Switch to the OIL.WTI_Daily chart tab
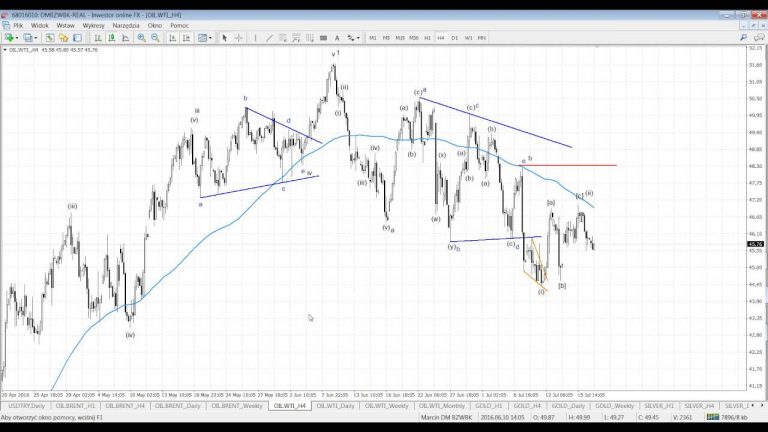The image size is (768, 432). 336,406
